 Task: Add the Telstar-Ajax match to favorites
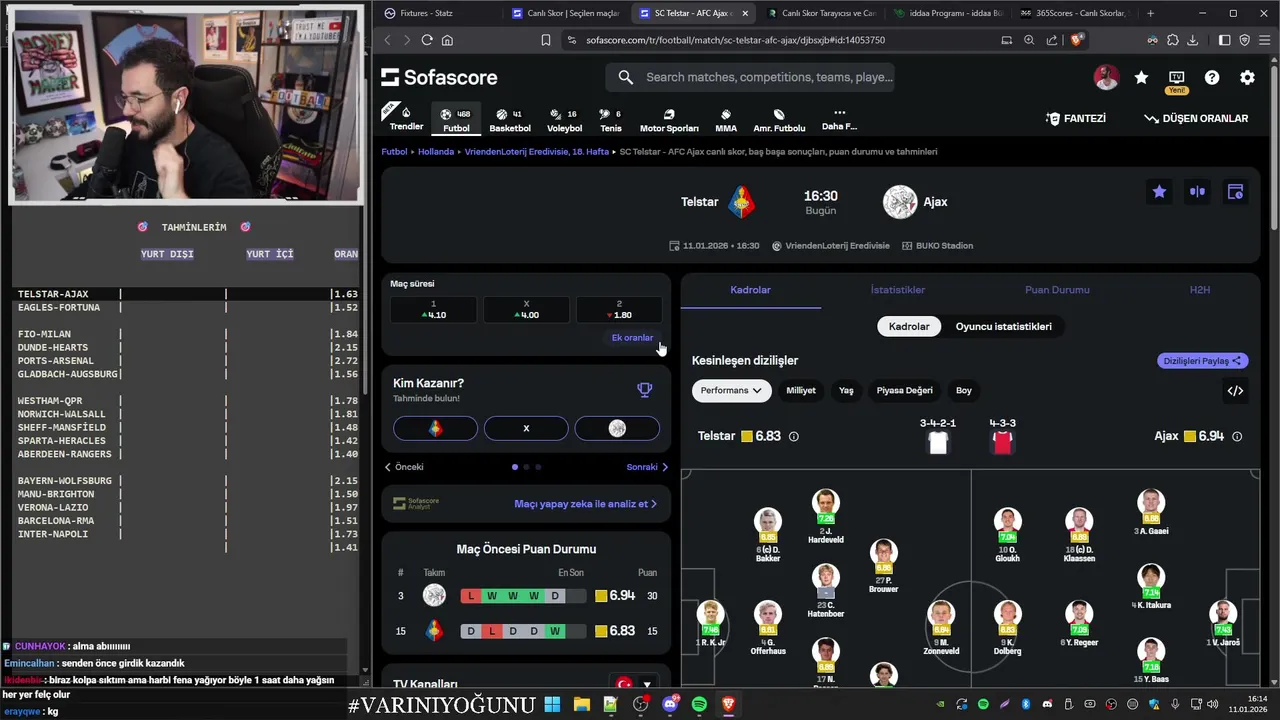[1159, 192]
